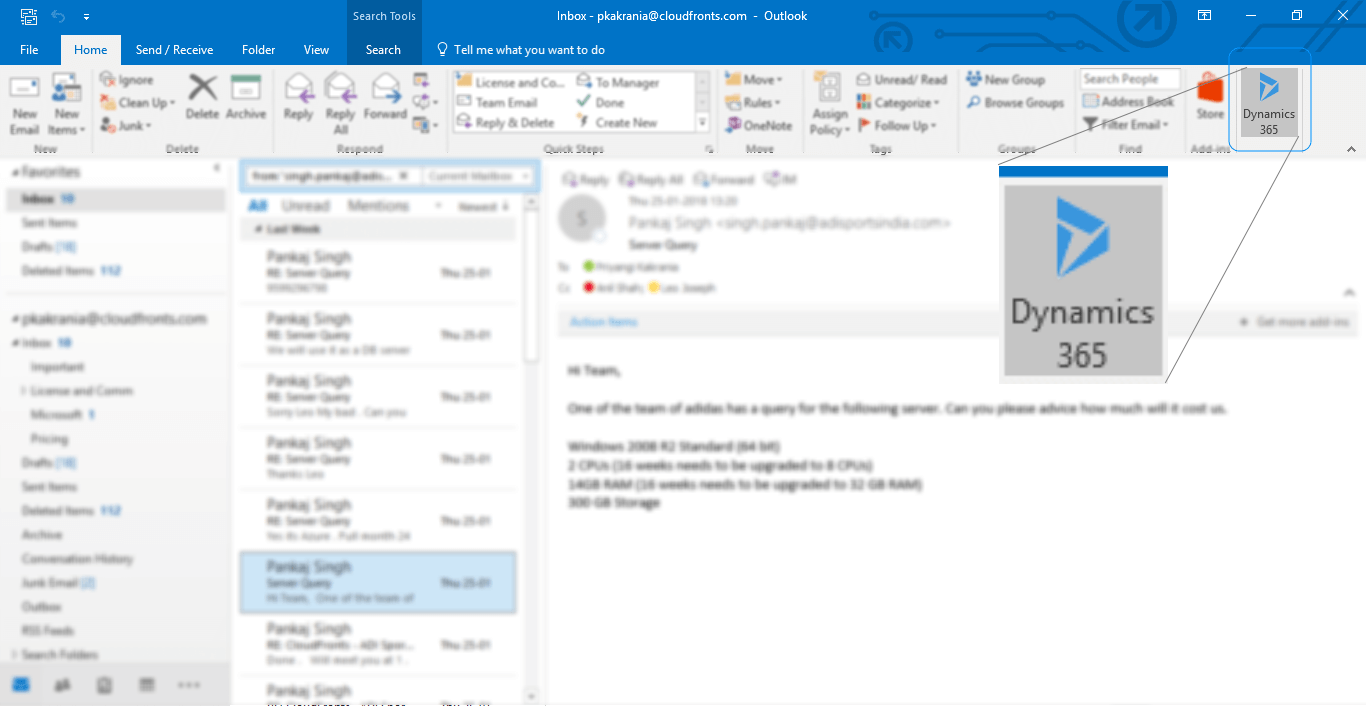This screenshot has width=1366, height=706.
Task: Switch to the Search tab
Action: point(383,50)
